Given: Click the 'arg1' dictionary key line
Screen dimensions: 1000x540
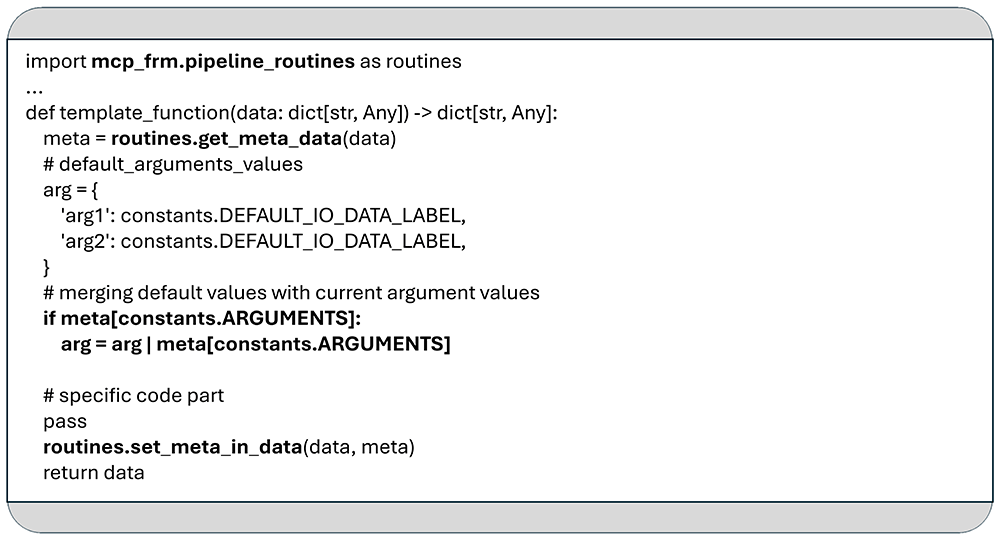Looking at the screenshot, I should pyautogui.click(x=263, y=215).
